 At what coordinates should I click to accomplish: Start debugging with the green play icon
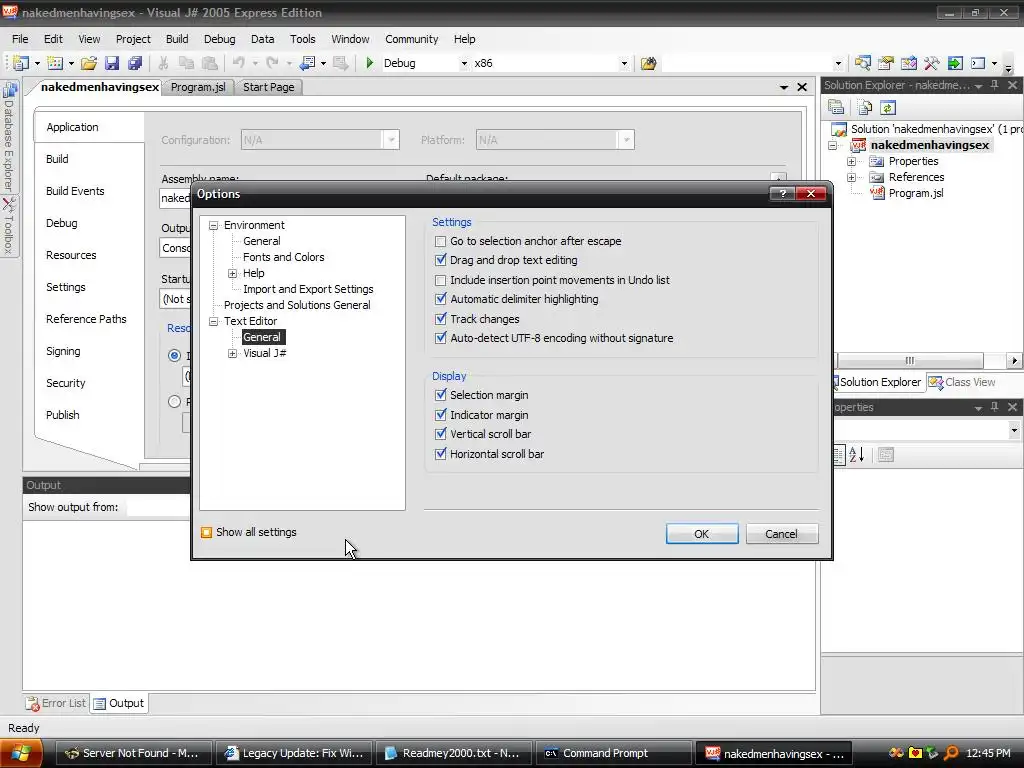370,63
